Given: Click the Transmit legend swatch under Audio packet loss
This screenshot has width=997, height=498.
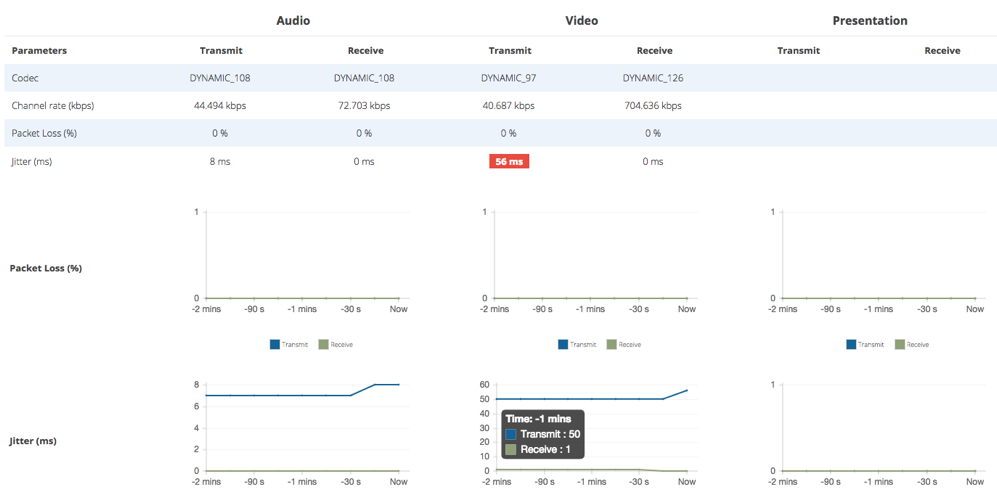Looking at the screenshot, I should [x=275, y=344].
